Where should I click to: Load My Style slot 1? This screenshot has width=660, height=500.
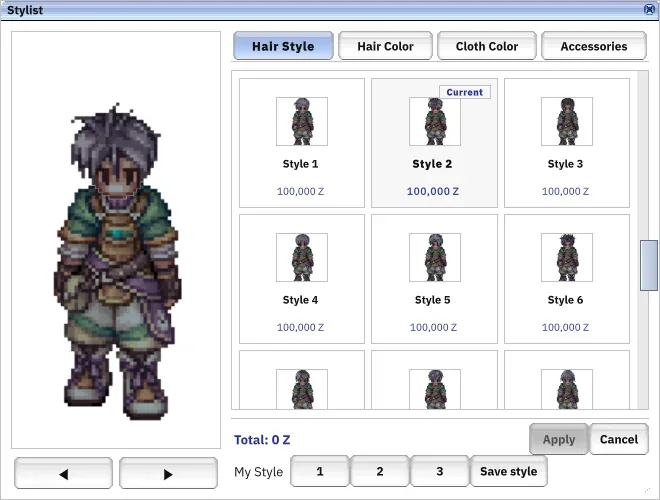click(320, 471)
